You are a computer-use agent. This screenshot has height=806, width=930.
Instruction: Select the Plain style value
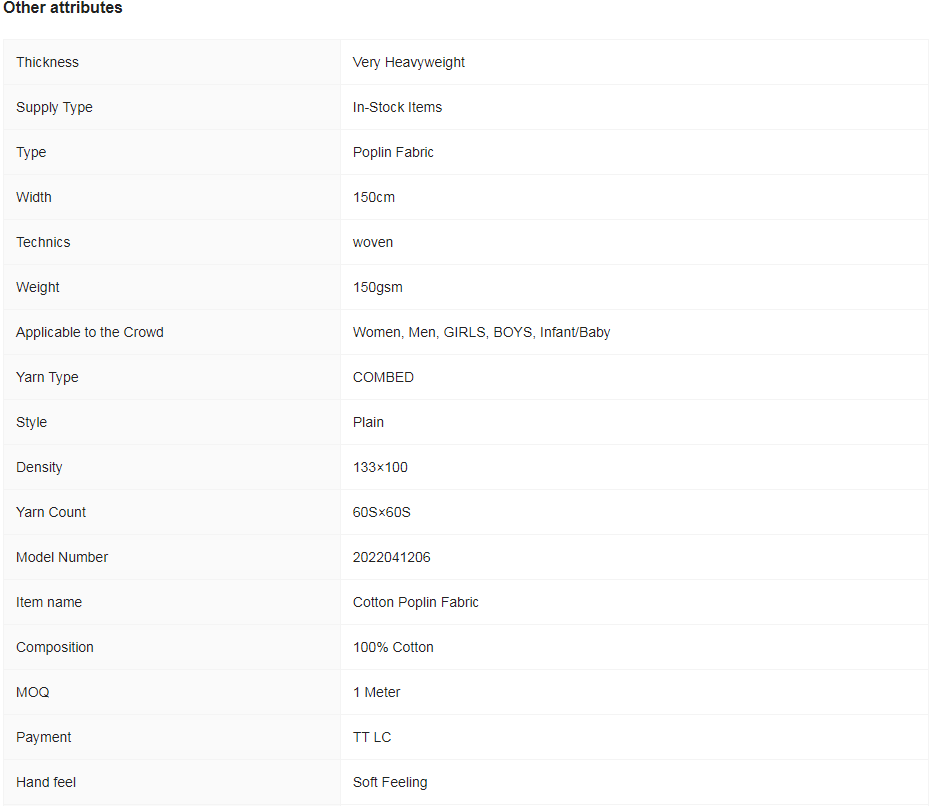pyautogui.click(x=368, y=422)
